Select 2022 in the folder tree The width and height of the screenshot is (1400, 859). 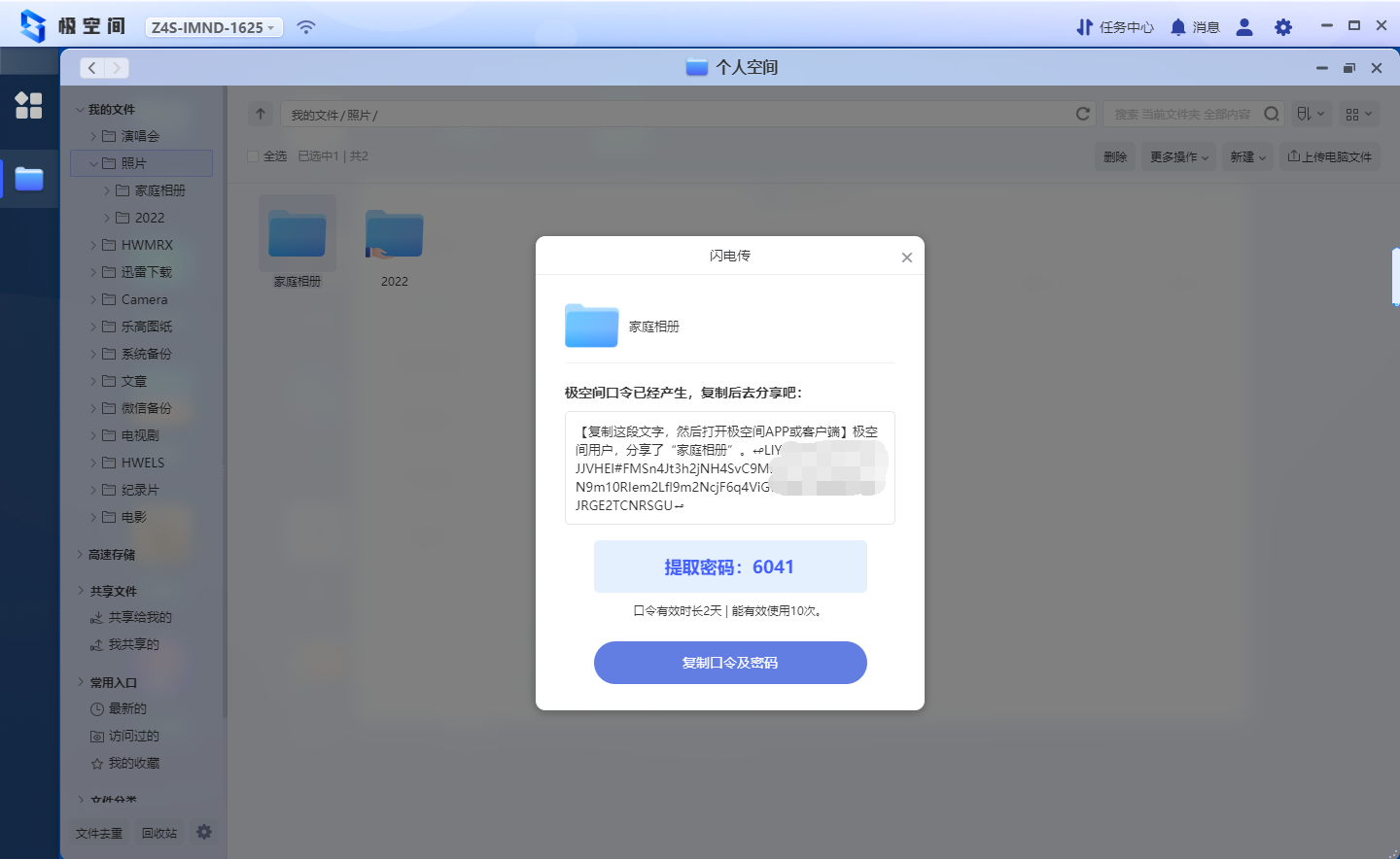coord(149,218)
